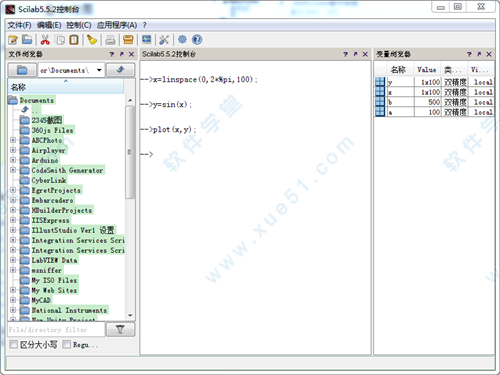Click the paste clipboard icon

[x=74, y=40]
